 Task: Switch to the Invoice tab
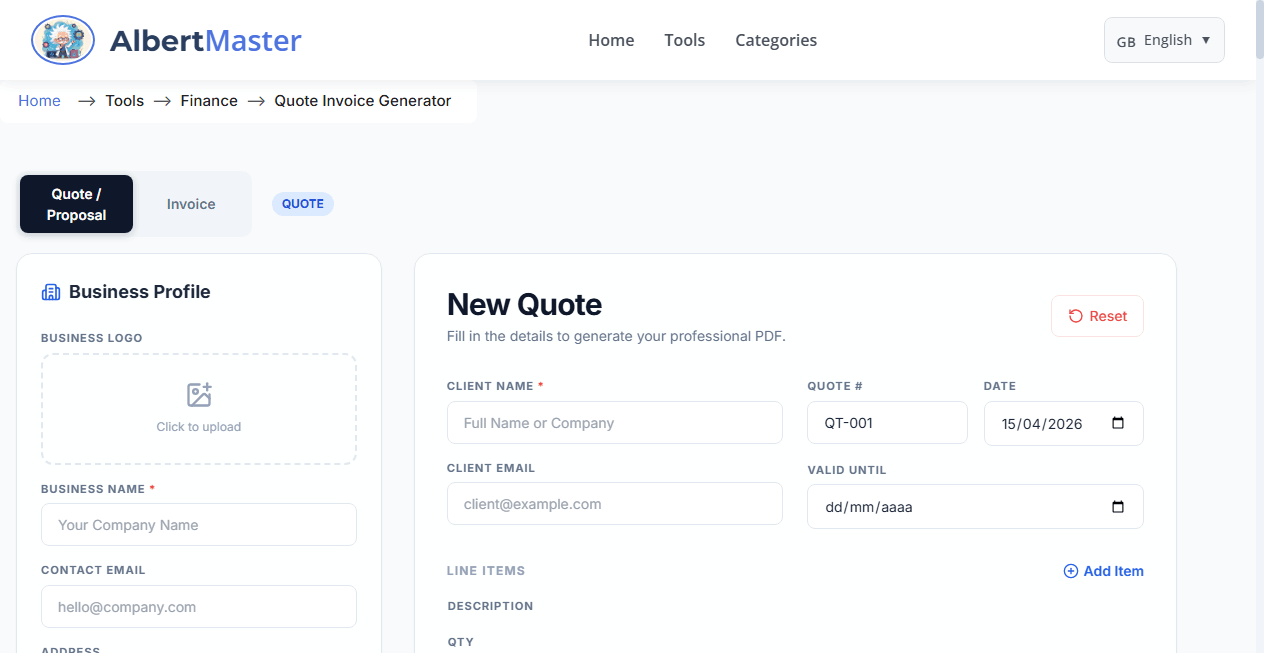coord(191,204)
